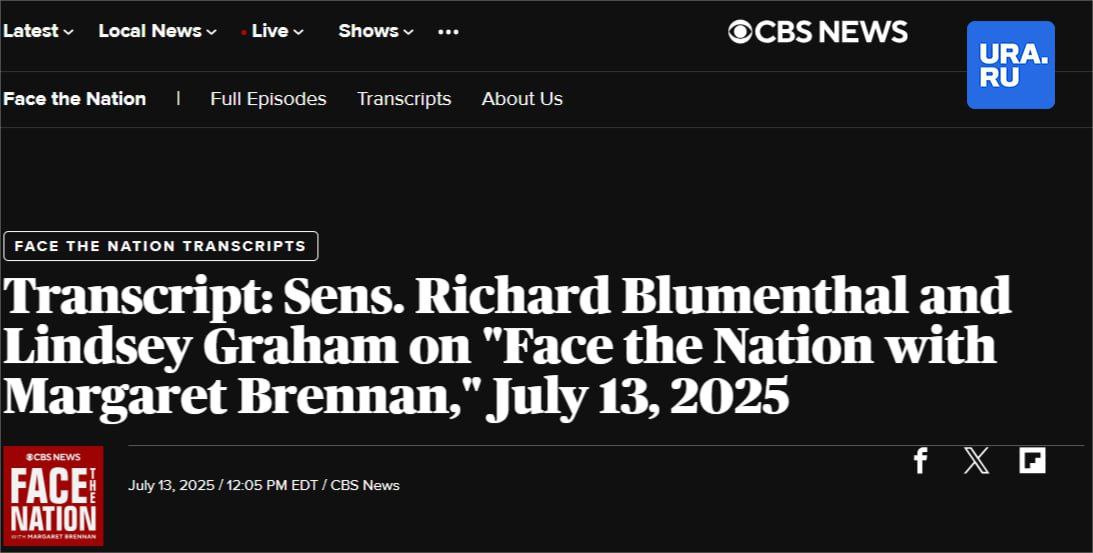Share article on Flipboard icon
Screen dimensions: 1093x553
point(1032,461)
